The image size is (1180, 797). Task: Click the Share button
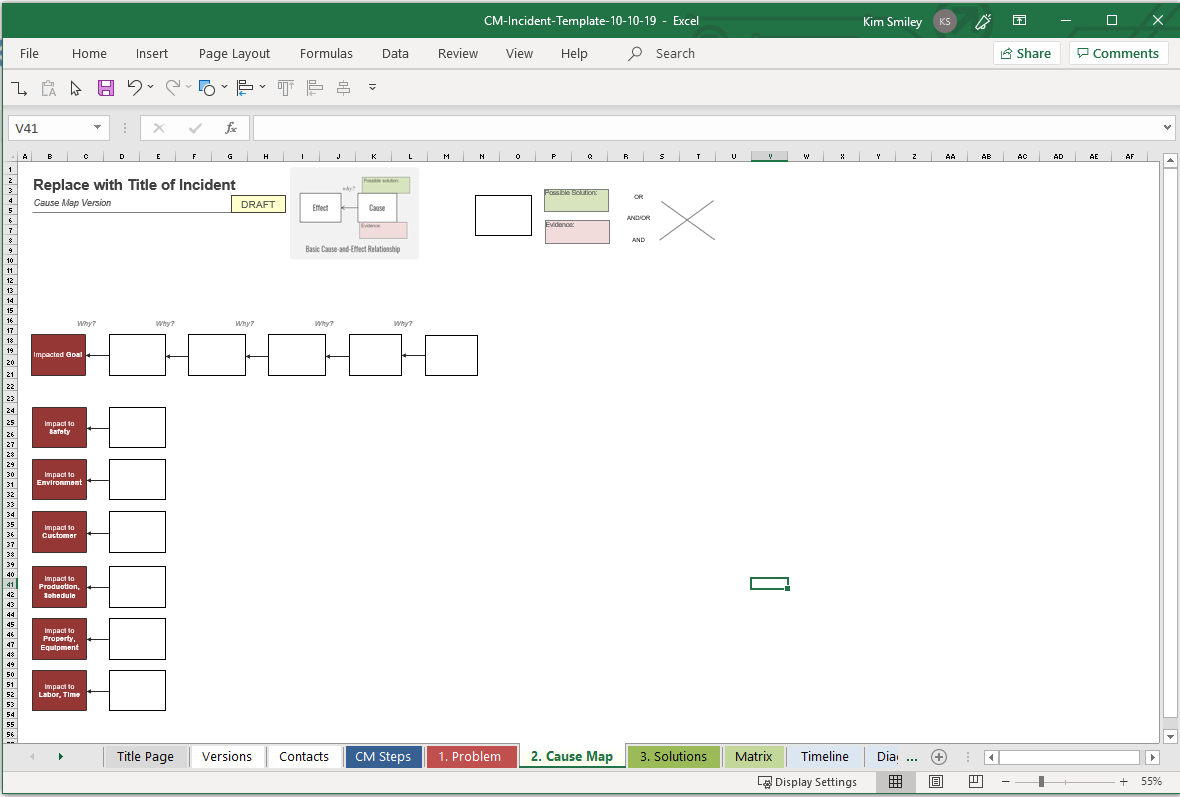pyautogui.click(x=1026, y=53)
